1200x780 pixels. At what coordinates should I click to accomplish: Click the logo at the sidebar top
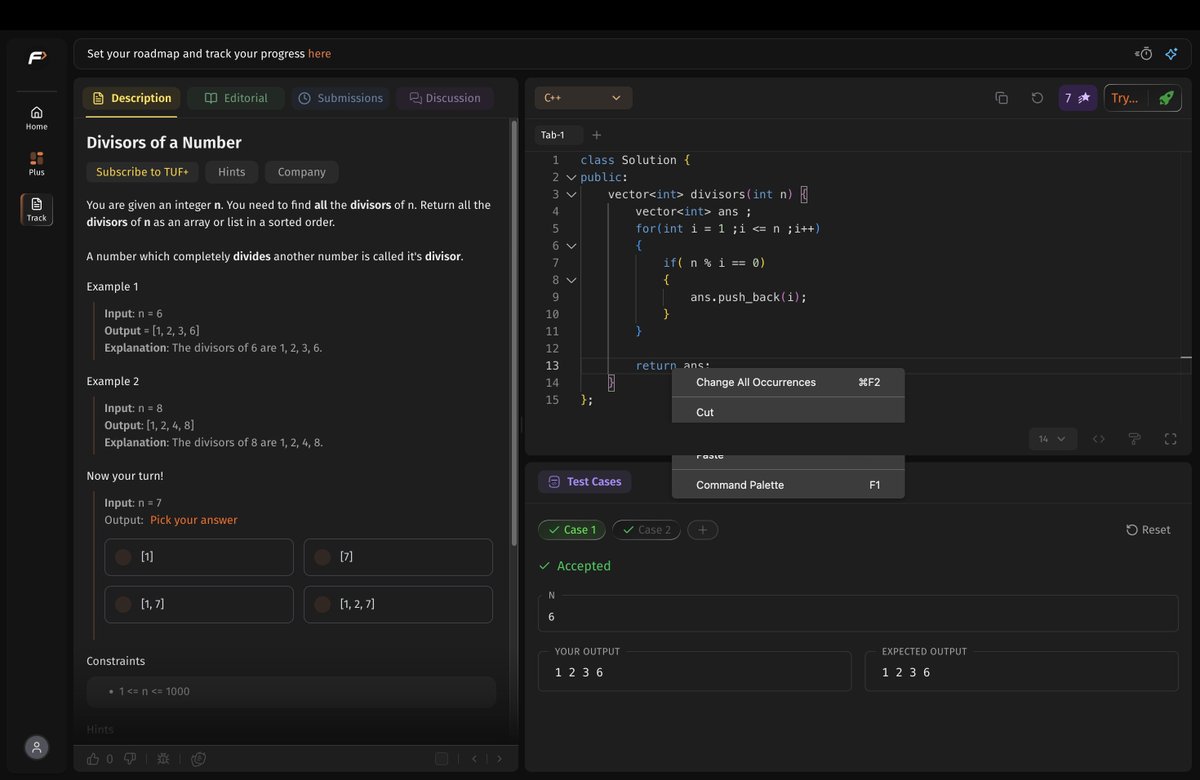tap(36, 58)
